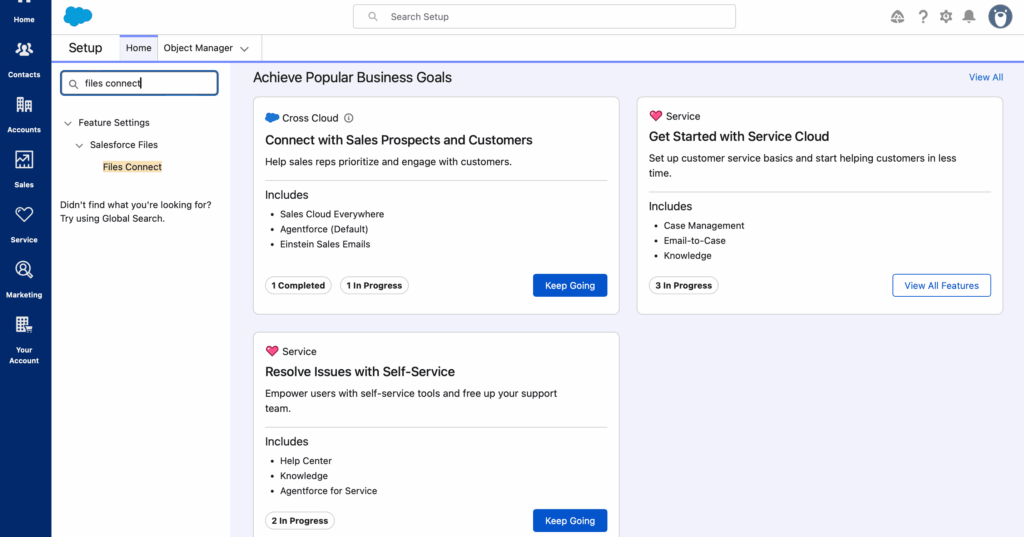Open Service in the left sidebar
The width and height of the screenshot is (1024, 537).
24,224
